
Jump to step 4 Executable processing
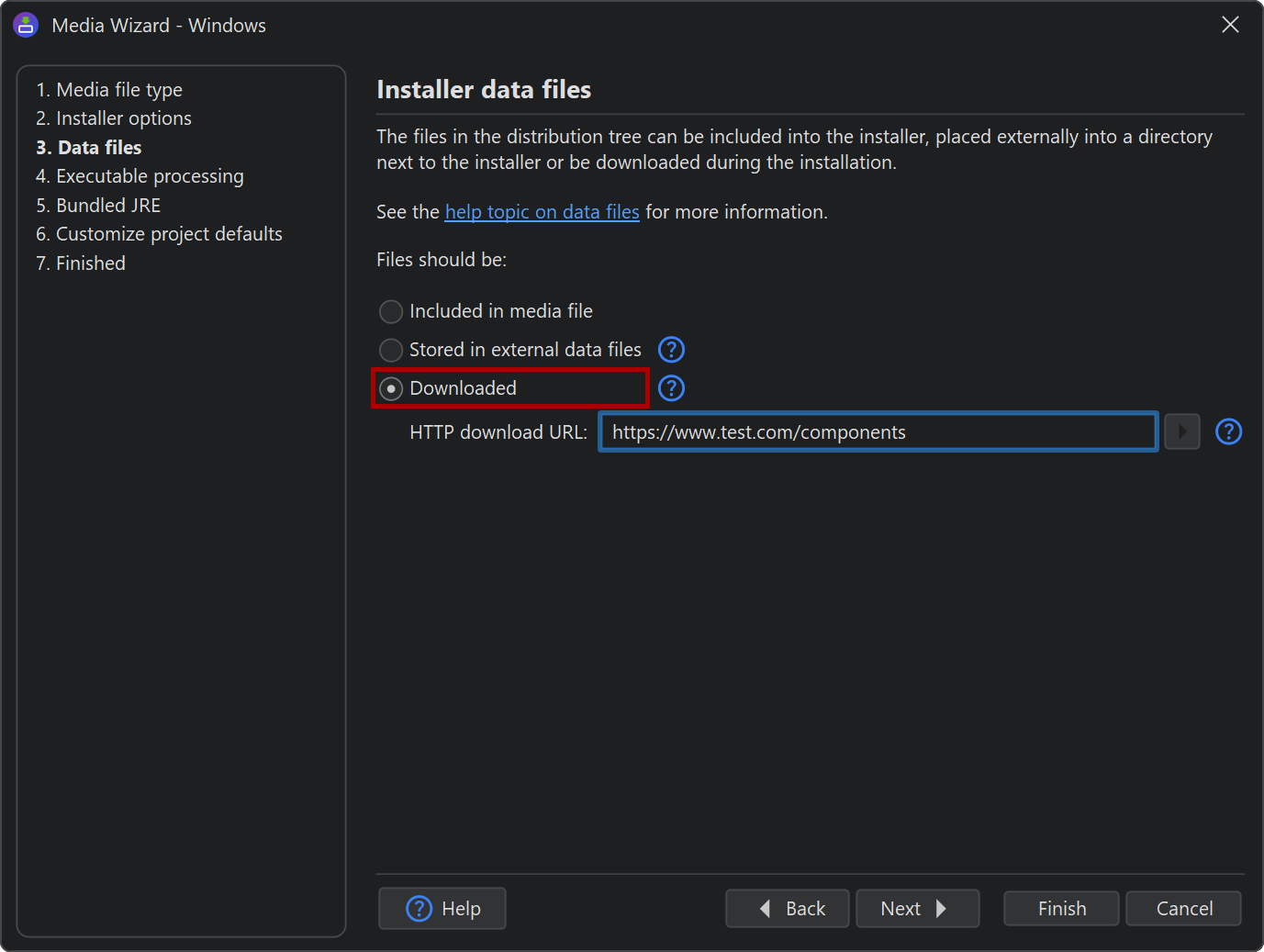click(140, 176)
